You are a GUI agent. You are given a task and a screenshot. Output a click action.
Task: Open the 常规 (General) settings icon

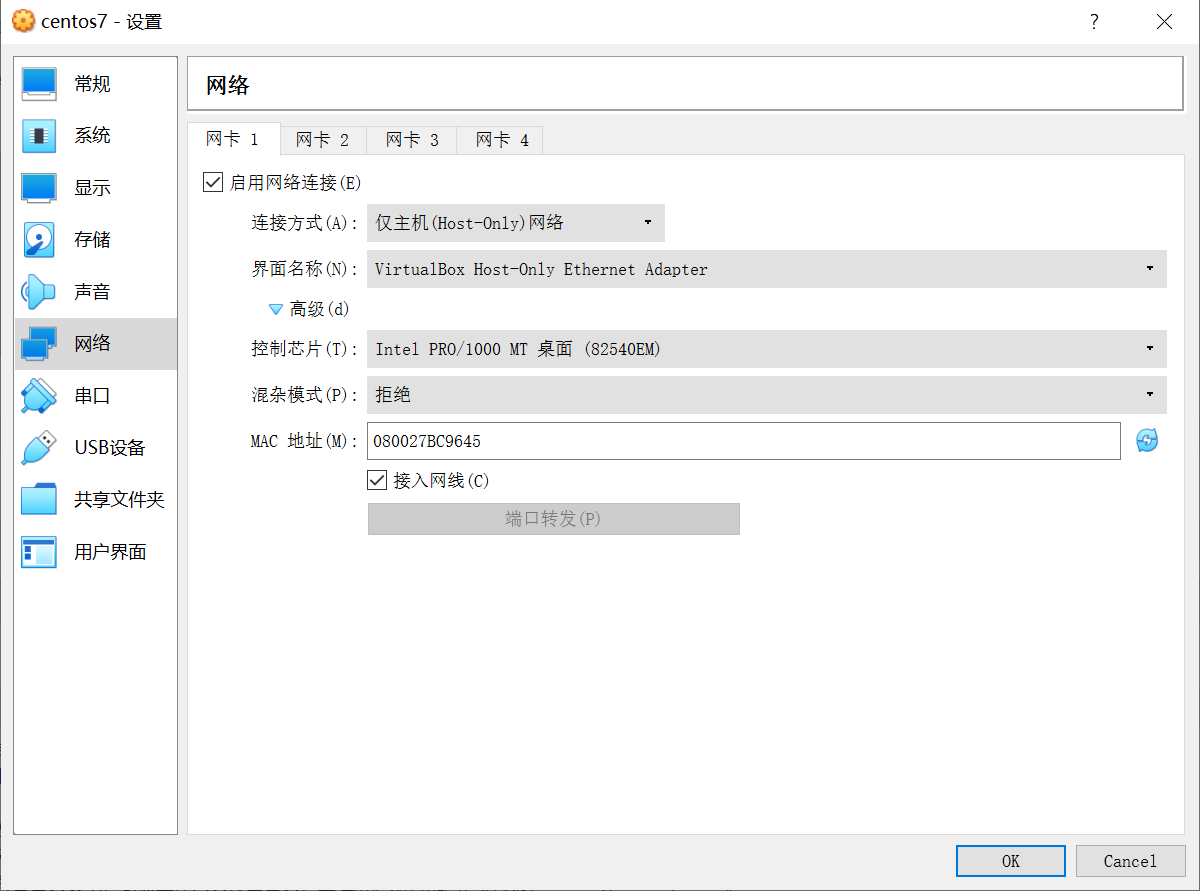(x=39, y=84)
